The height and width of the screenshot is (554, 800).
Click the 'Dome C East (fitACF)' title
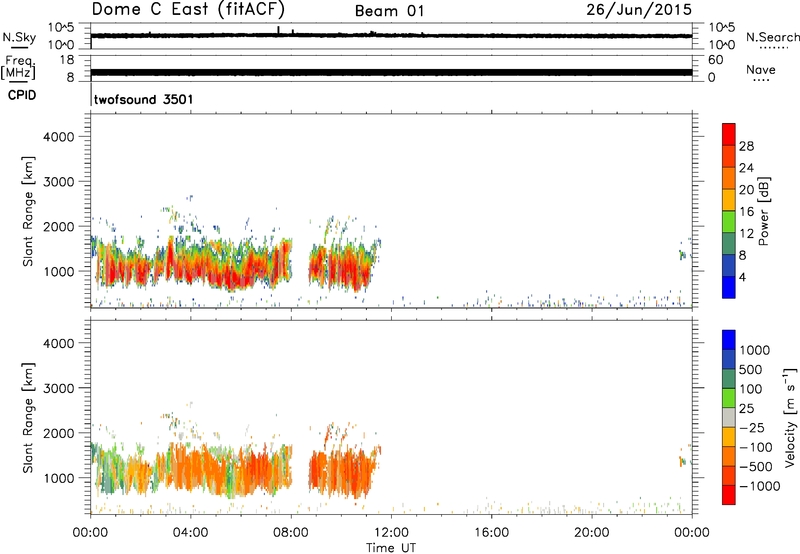(x=188, y=9)
